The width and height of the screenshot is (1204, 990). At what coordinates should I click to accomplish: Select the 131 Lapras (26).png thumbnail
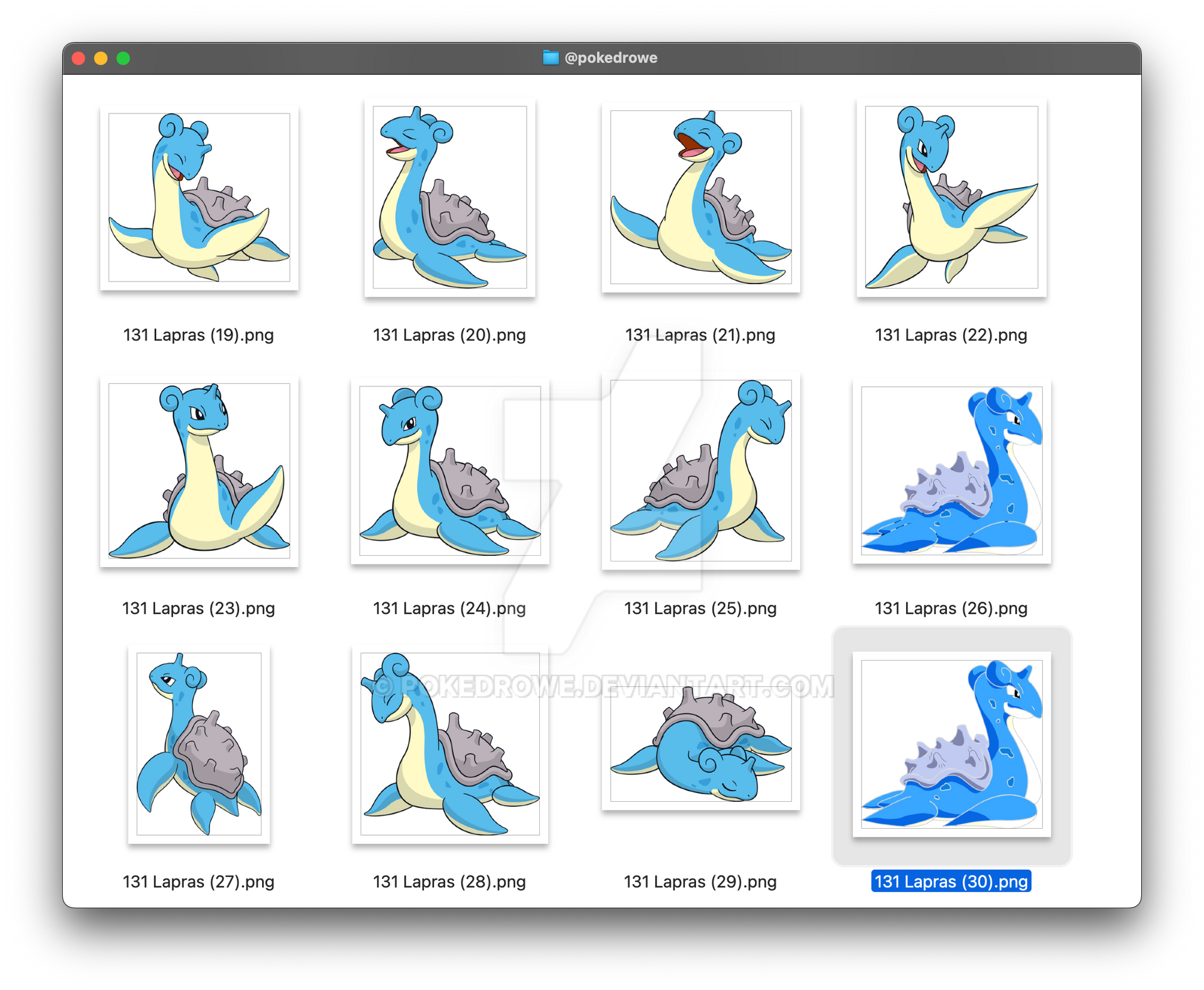pyautogui.click(x=951, y=471)
